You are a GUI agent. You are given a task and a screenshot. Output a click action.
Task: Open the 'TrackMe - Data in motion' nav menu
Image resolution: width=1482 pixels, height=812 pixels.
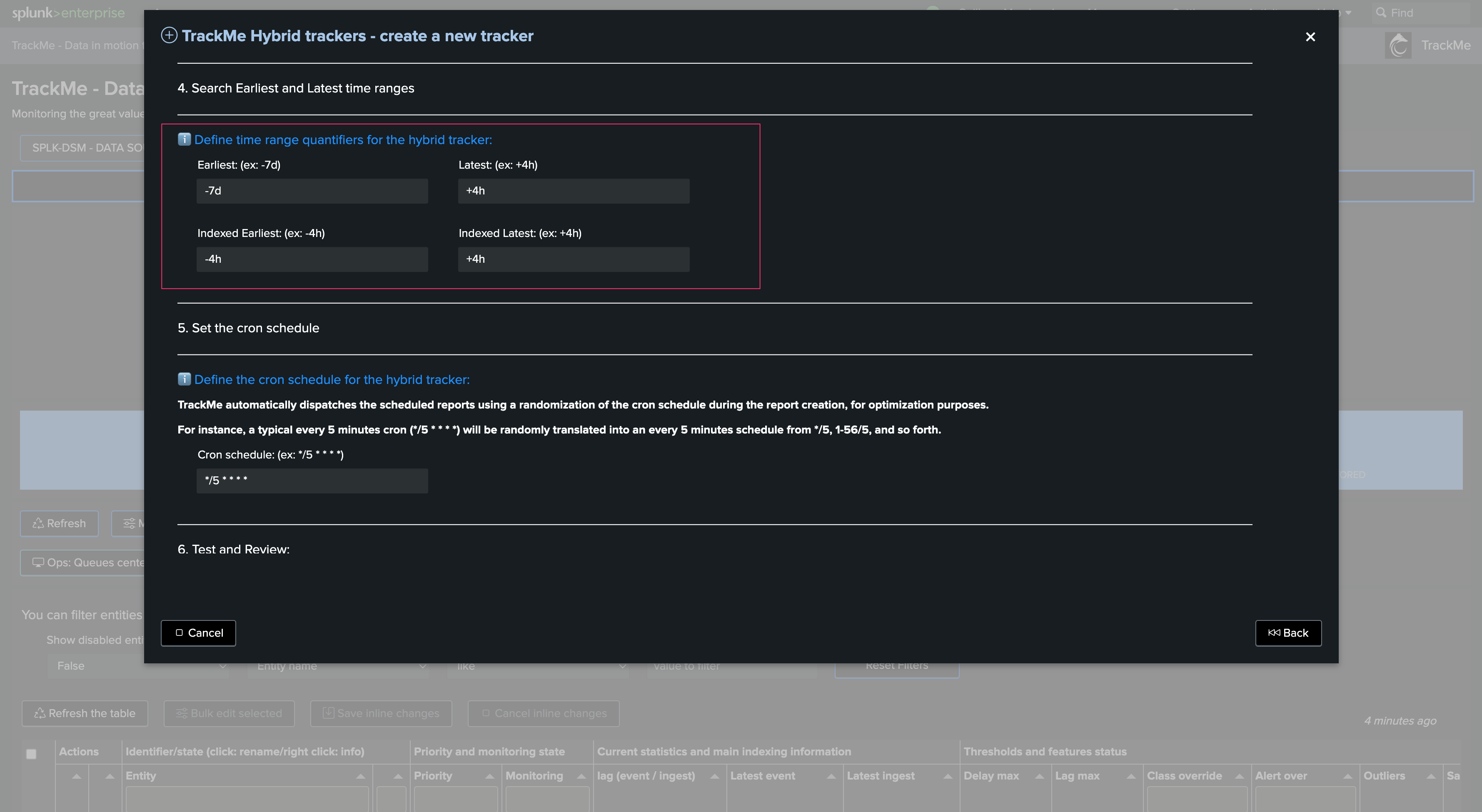(x=77, y=45)
